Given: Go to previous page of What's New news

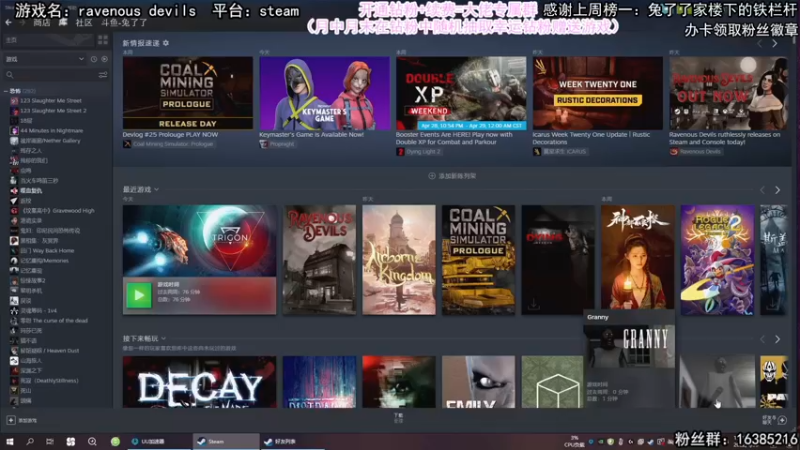Looking at the screenshot, I should pos(760,44).
